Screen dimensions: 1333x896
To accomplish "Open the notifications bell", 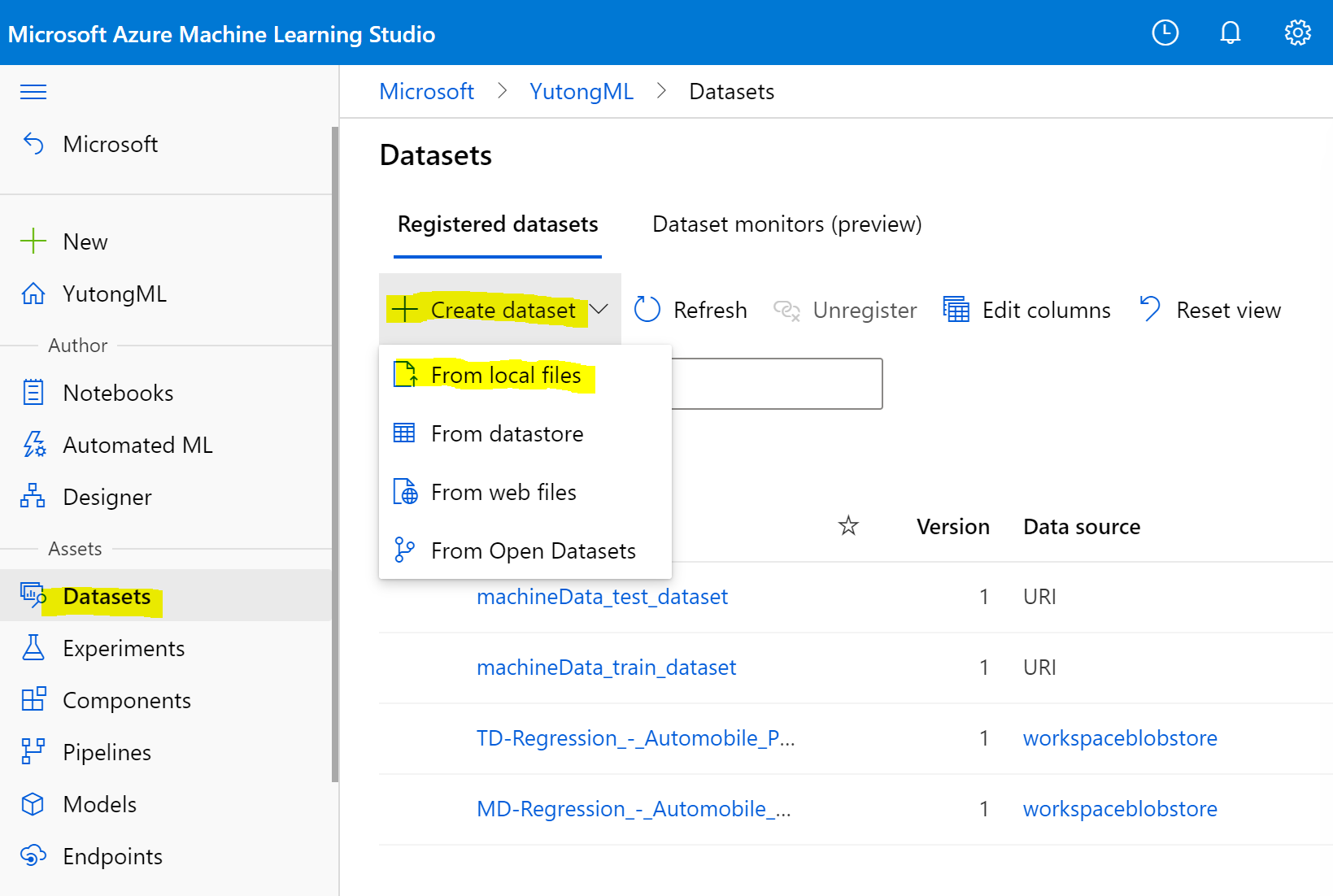I will pyautogui.click(x=1231, y=33).
